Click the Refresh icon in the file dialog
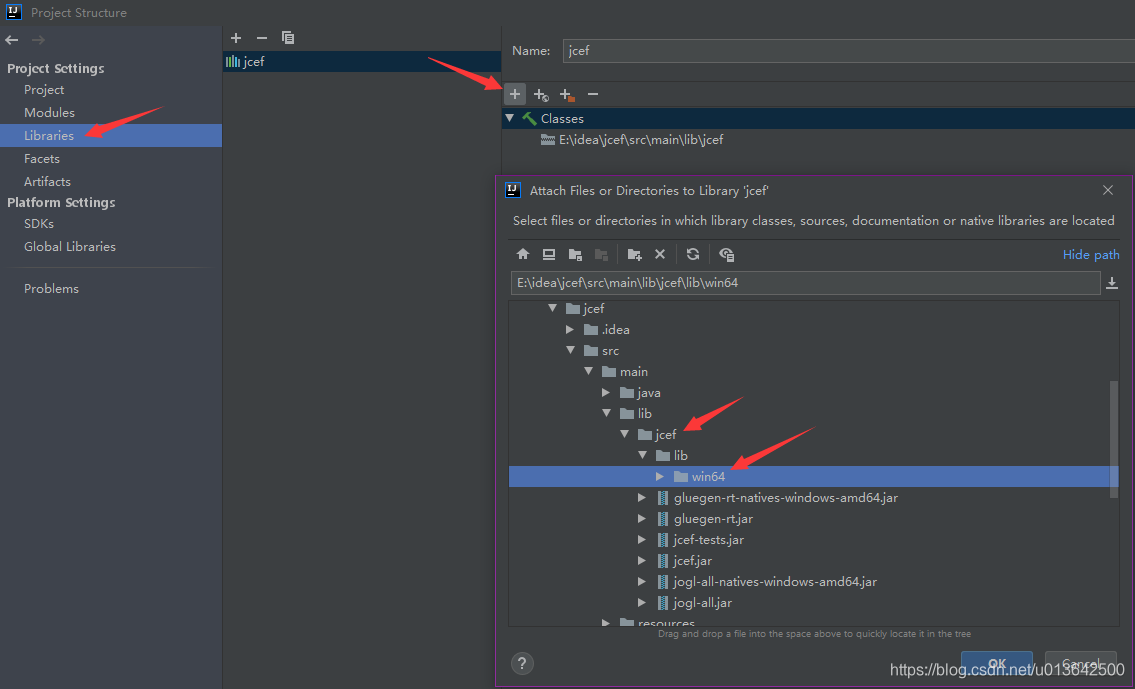 point(693,254)
